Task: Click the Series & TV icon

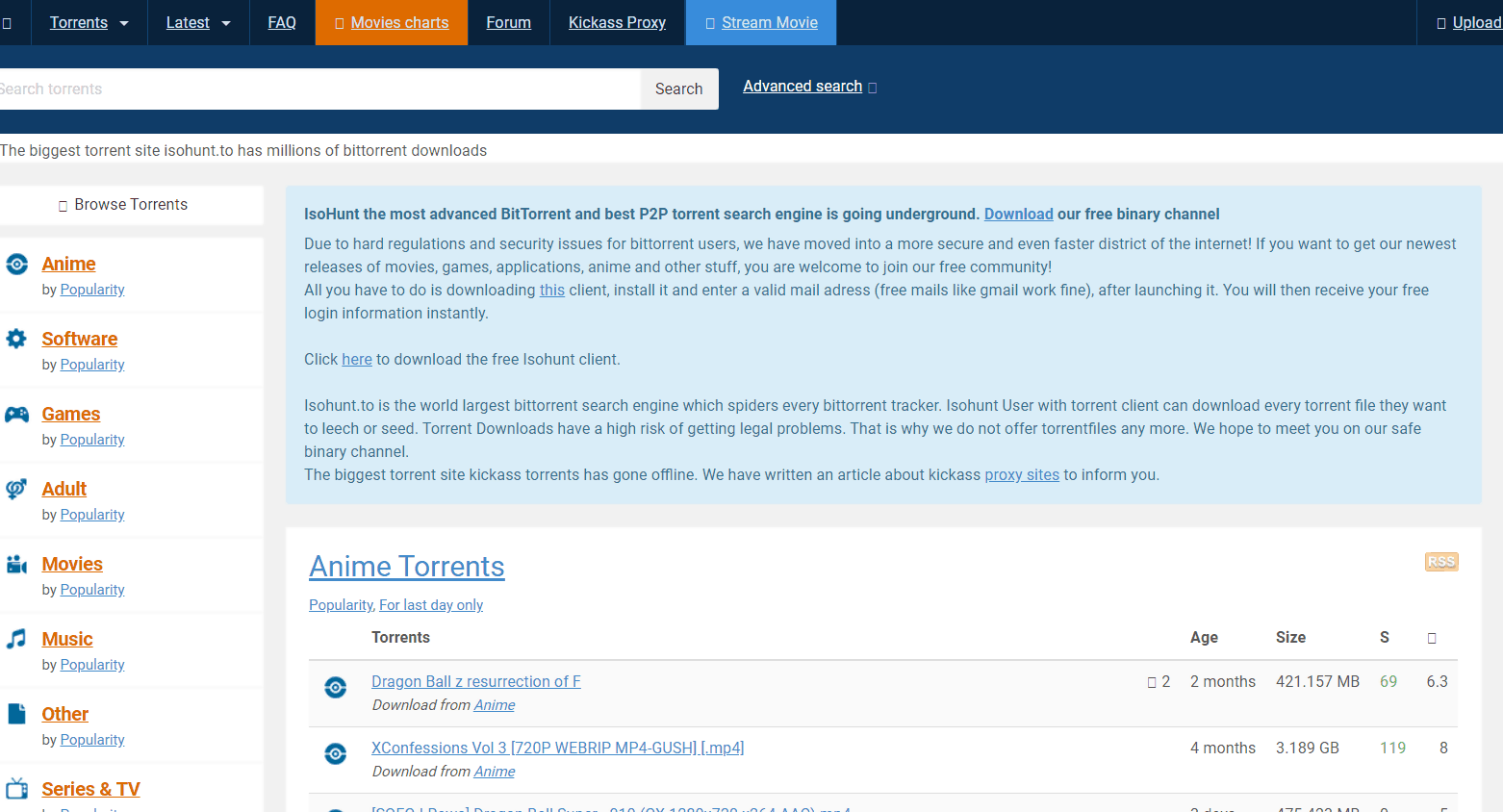Action: [x=16, y=789]
